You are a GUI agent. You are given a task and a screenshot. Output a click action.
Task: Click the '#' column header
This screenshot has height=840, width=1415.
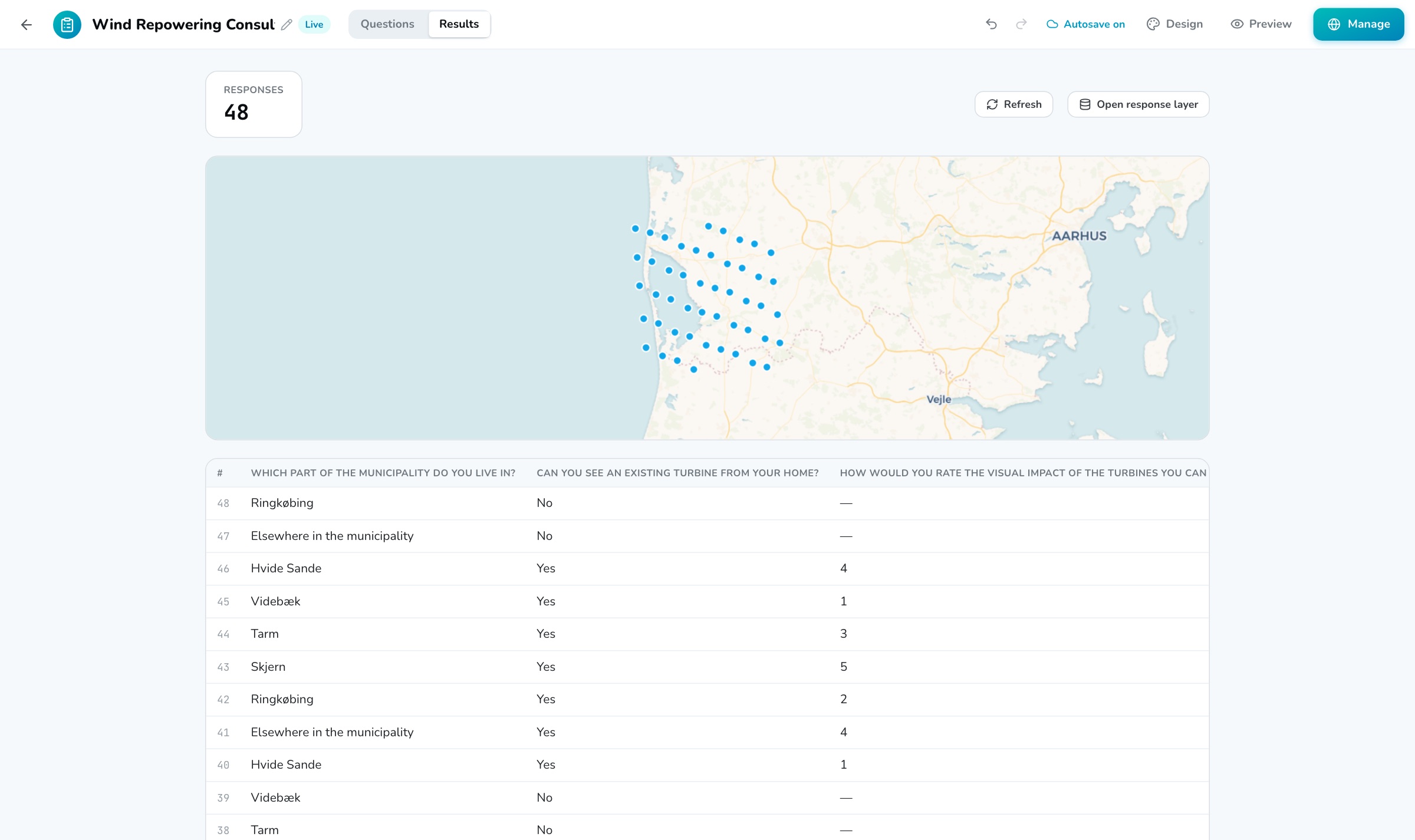coord(220,473)
